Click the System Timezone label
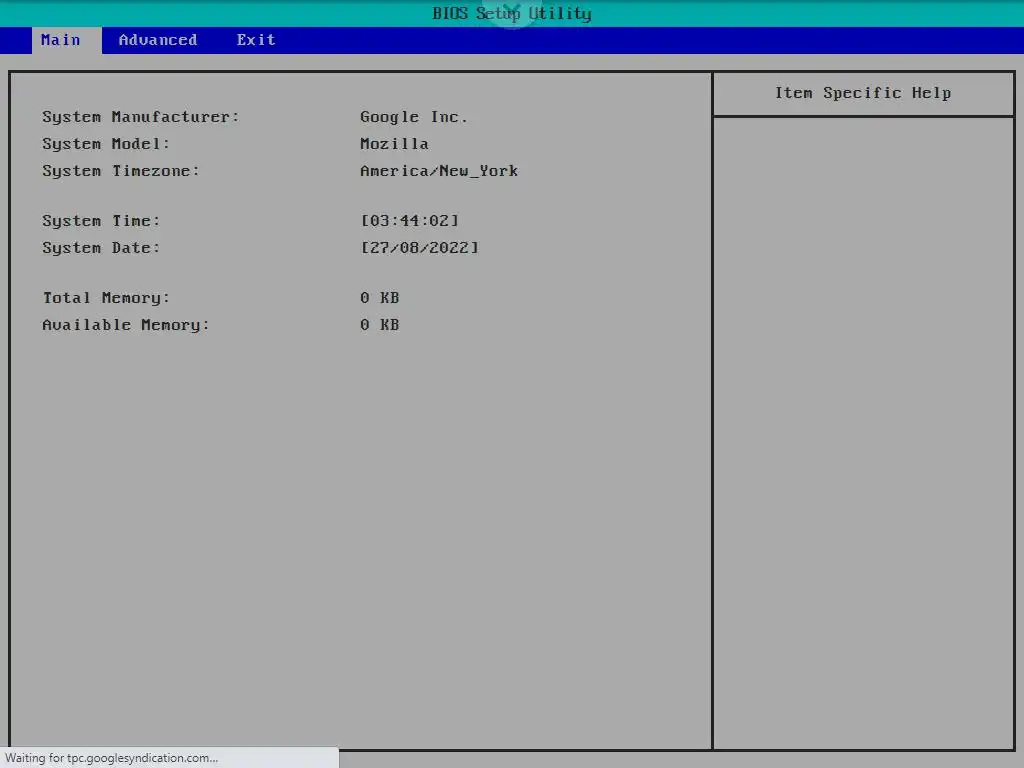The image size is (1024, 768). coord(121,172)
